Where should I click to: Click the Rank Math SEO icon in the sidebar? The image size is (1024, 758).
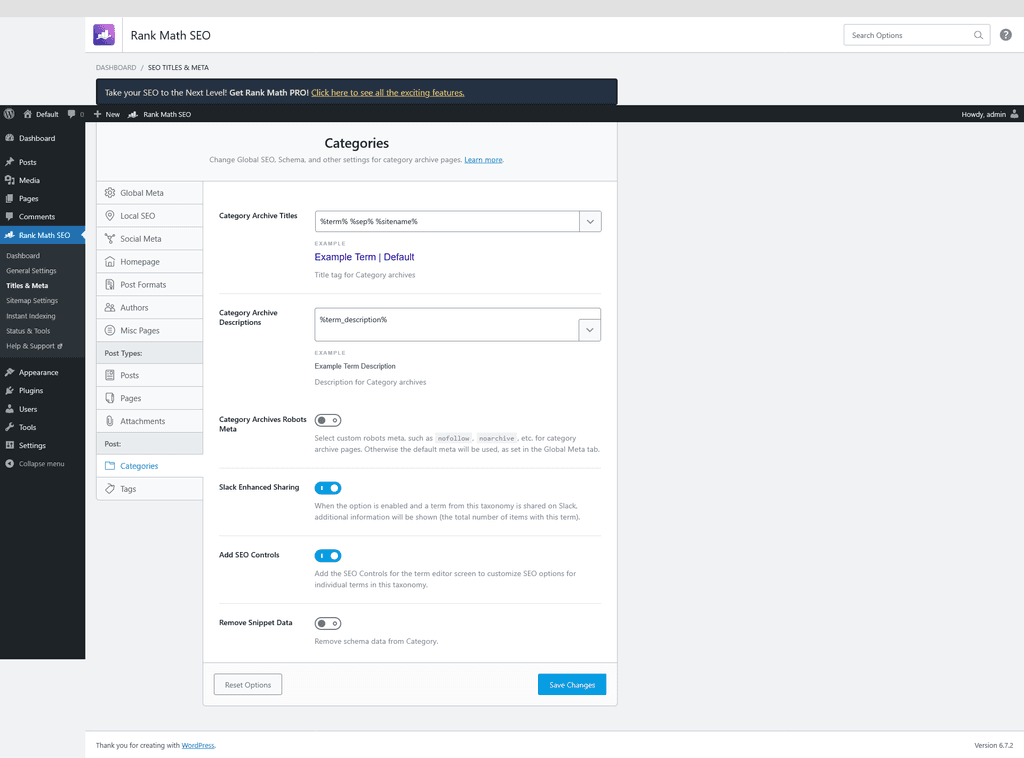click(x=9, y=234)
